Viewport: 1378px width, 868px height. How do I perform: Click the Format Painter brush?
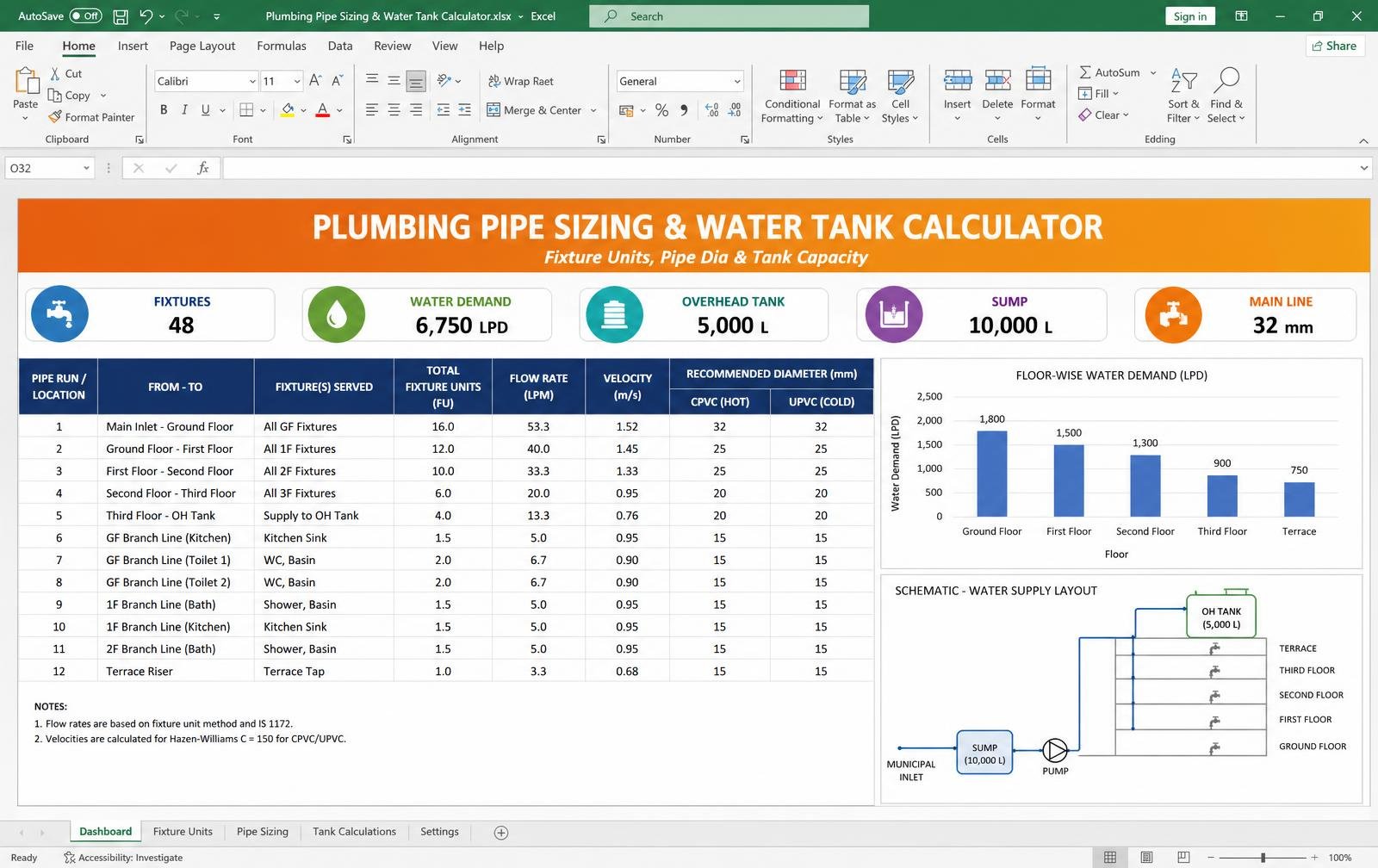tap(91, 117)
